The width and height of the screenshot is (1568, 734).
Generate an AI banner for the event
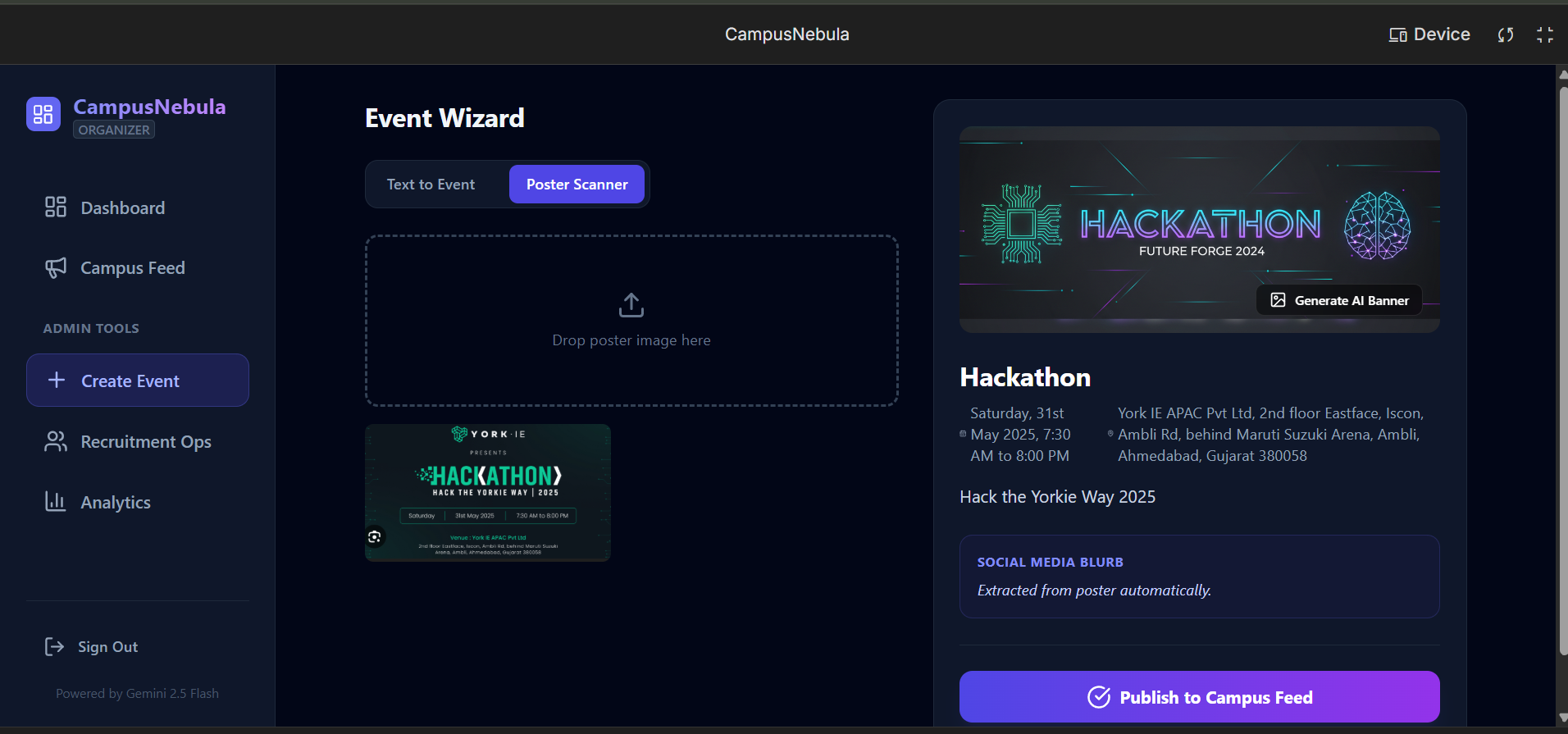click(x=1339, y=300)
